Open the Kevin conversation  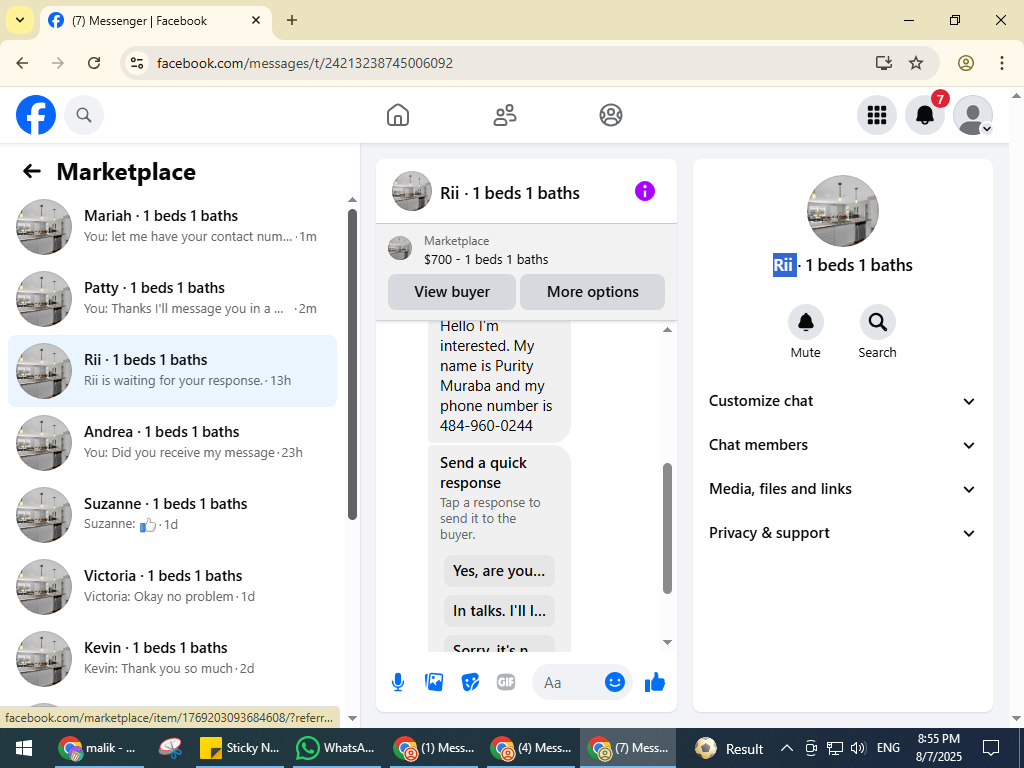pos(172,658)
